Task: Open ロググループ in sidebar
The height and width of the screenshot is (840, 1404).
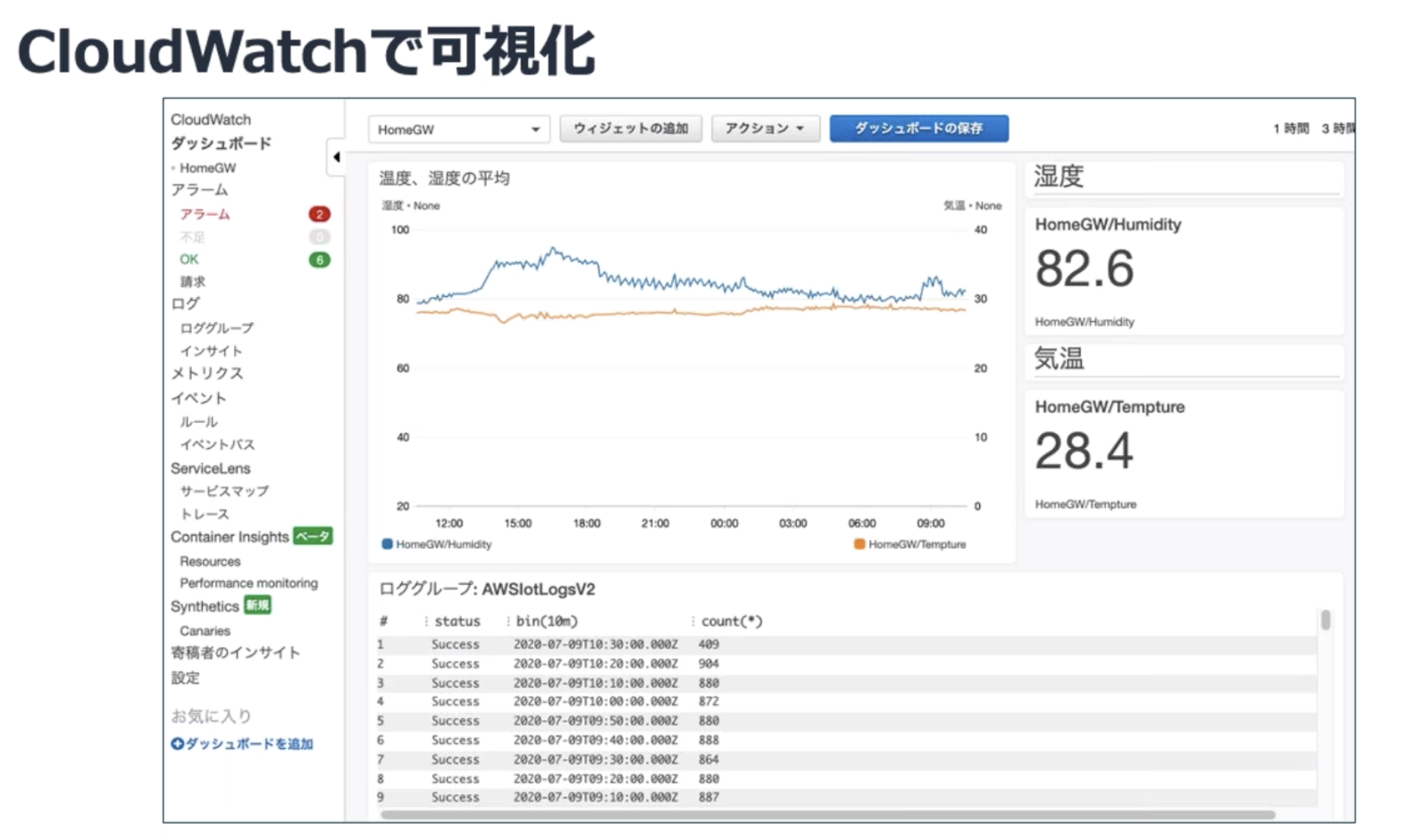Action: pos(217,328)
